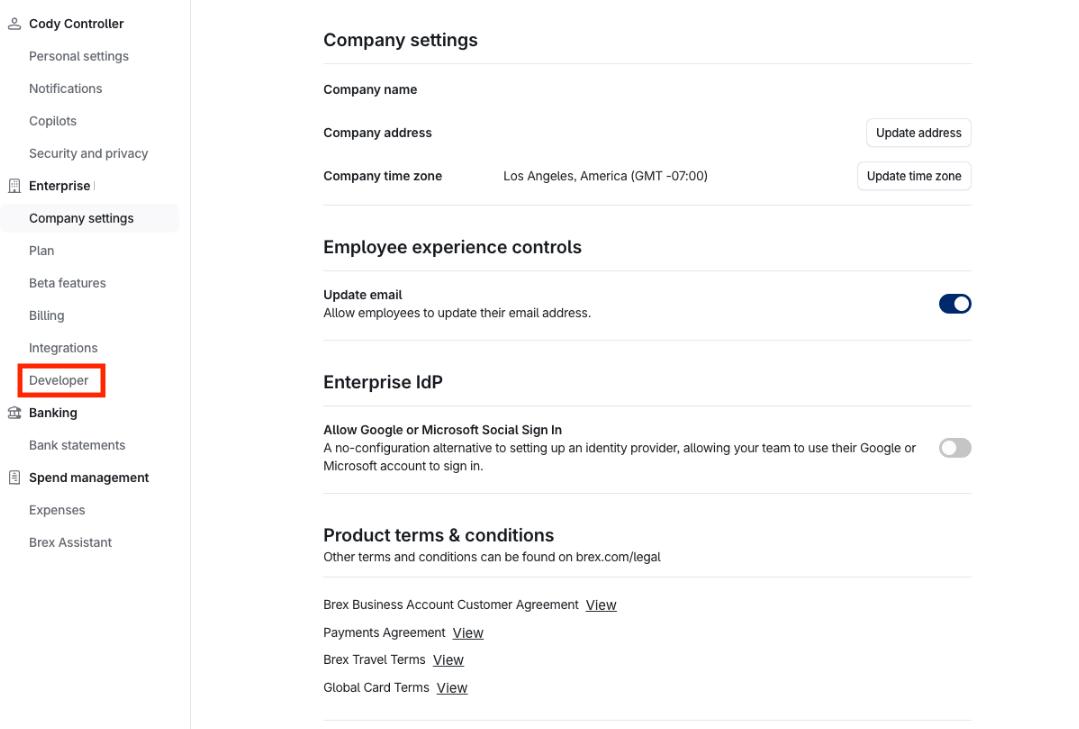The image size is (1079, 729).
Task: Go to Integrations in the sidebar
Action: (x=63, y=348)
